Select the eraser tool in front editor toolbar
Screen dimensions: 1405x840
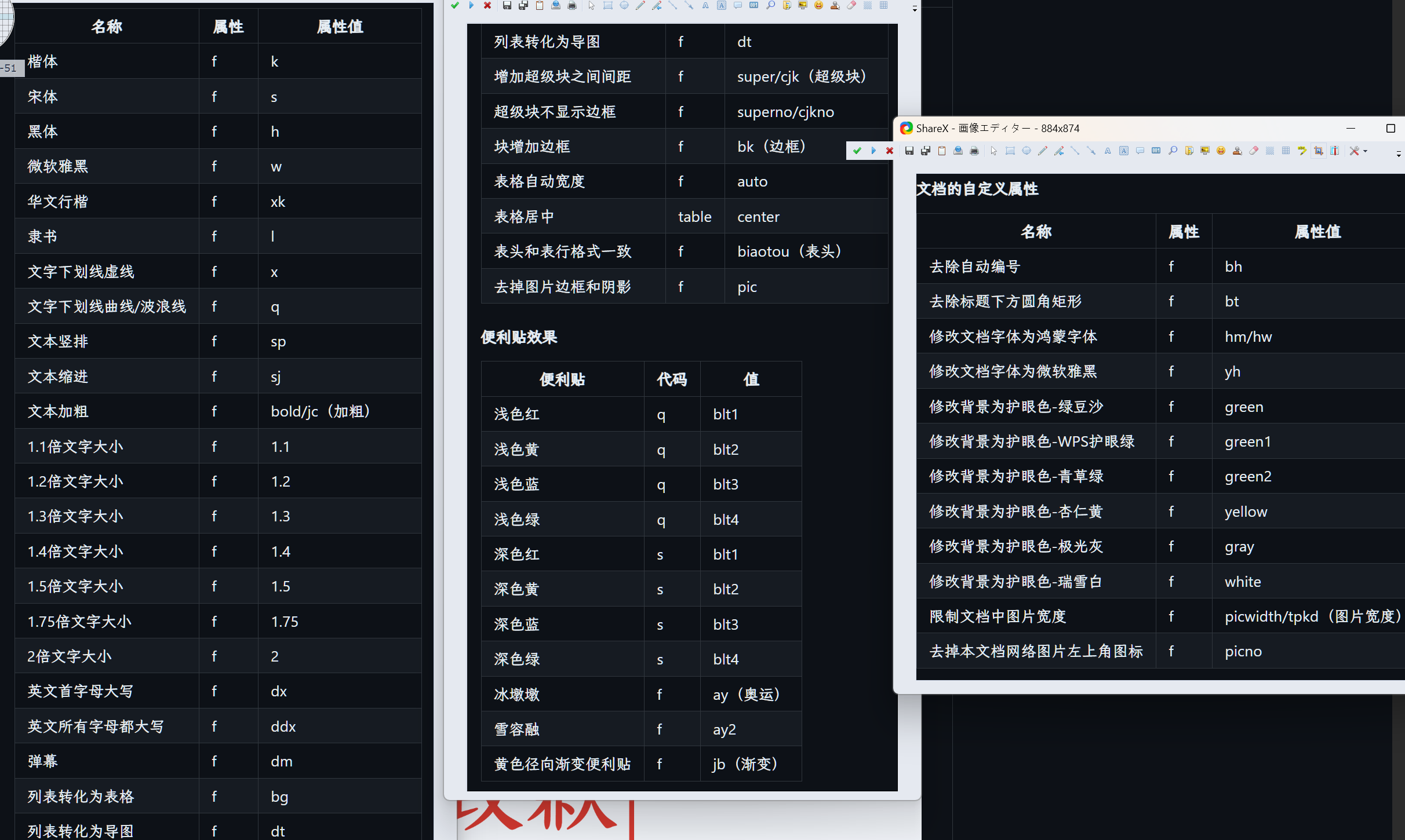click(1254, 151)
